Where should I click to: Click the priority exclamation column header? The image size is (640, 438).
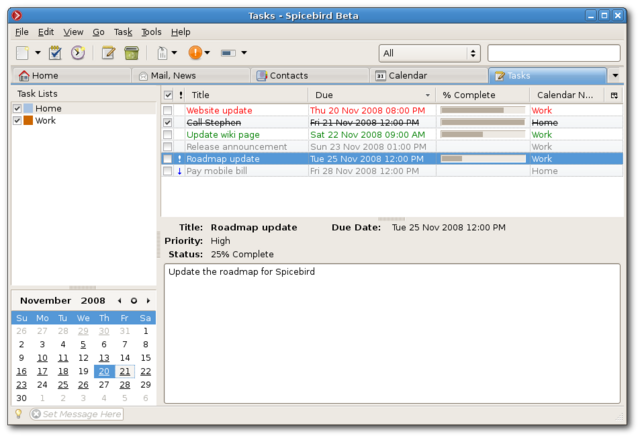180,95
